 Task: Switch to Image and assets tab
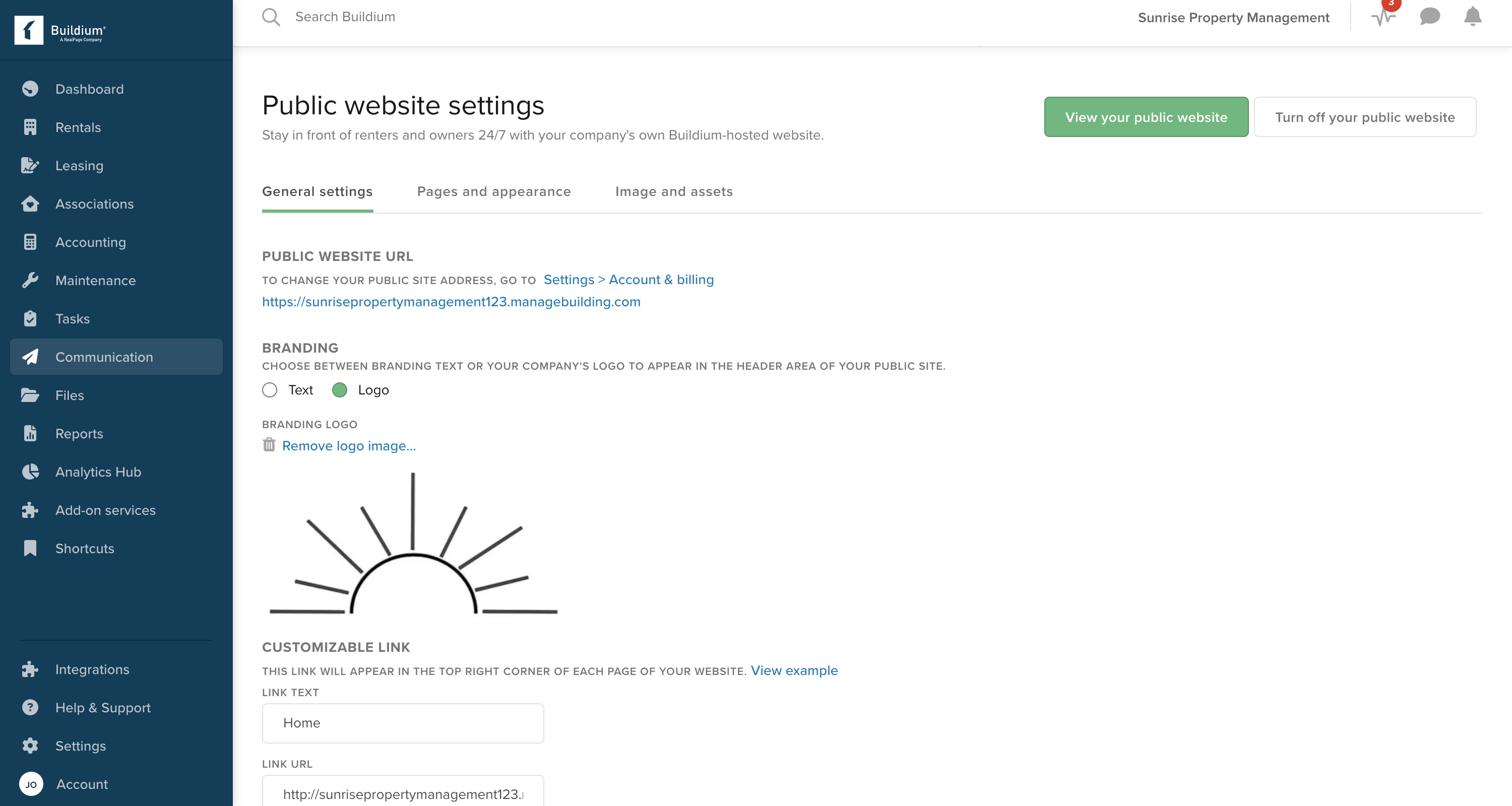click(674, 191)
